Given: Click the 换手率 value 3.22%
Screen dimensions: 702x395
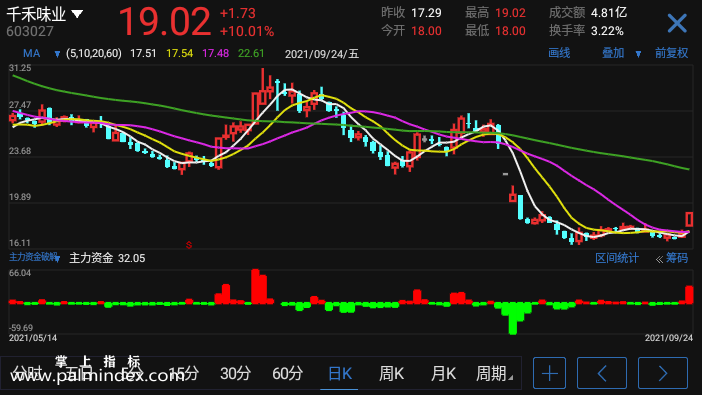Looking at the screenshot, I should [607, 31].
